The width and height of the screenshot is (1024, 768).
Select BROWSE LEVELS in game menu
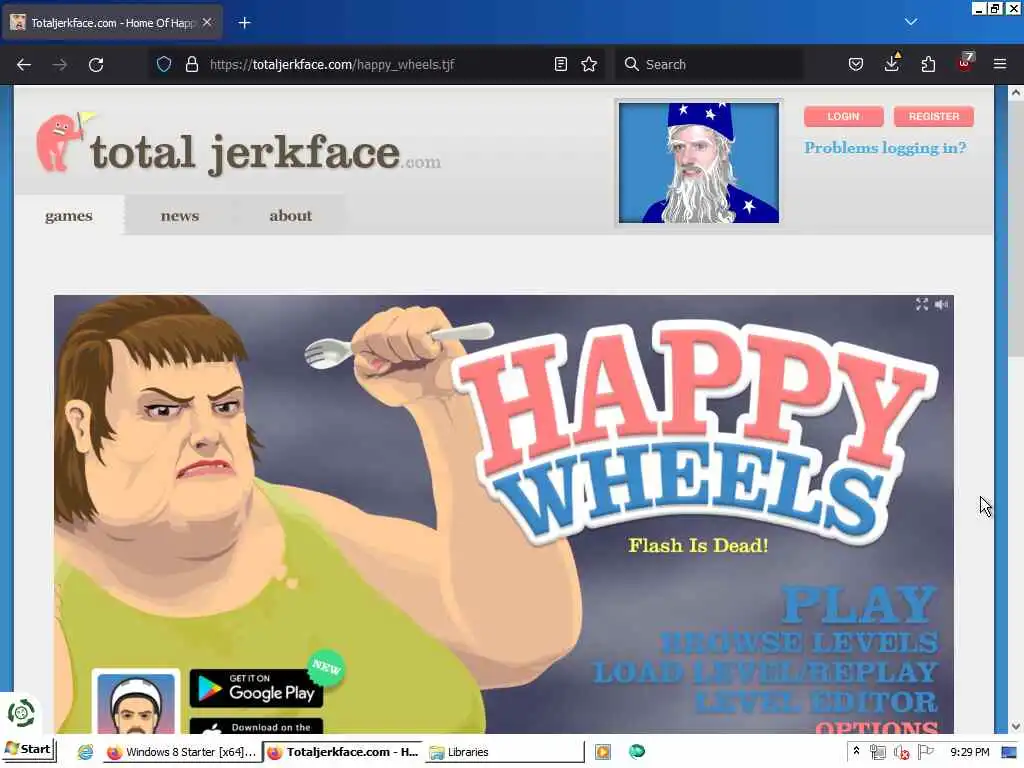point(799,642)
